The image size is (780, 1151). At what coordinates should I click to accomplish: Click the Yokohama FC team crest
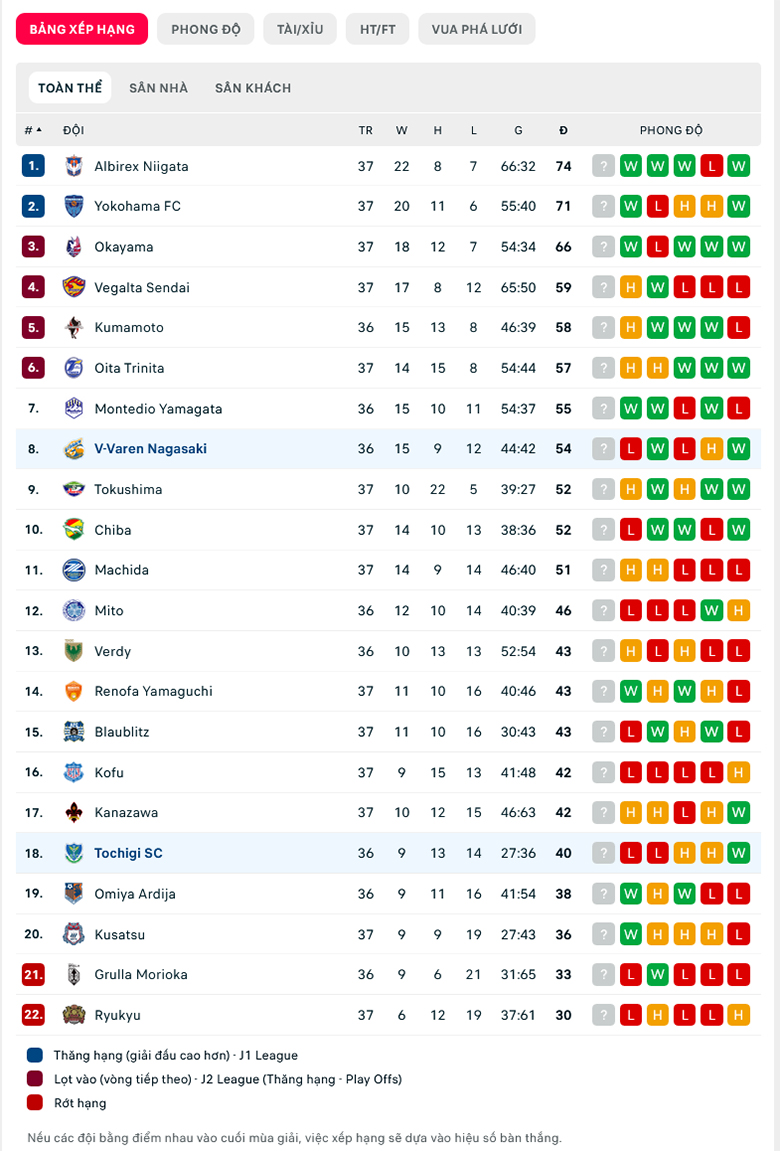73,206
